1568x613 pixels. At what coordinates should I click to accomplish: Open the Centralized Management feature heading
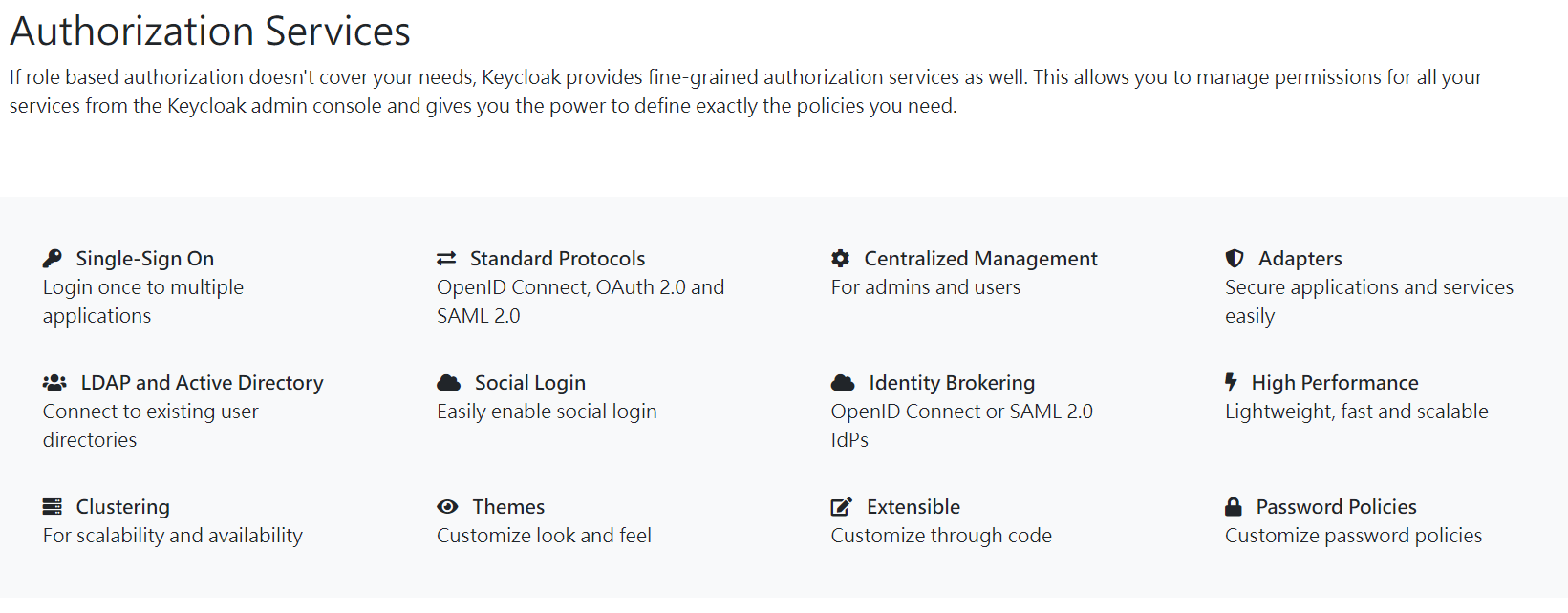click(x=981, y=259)
